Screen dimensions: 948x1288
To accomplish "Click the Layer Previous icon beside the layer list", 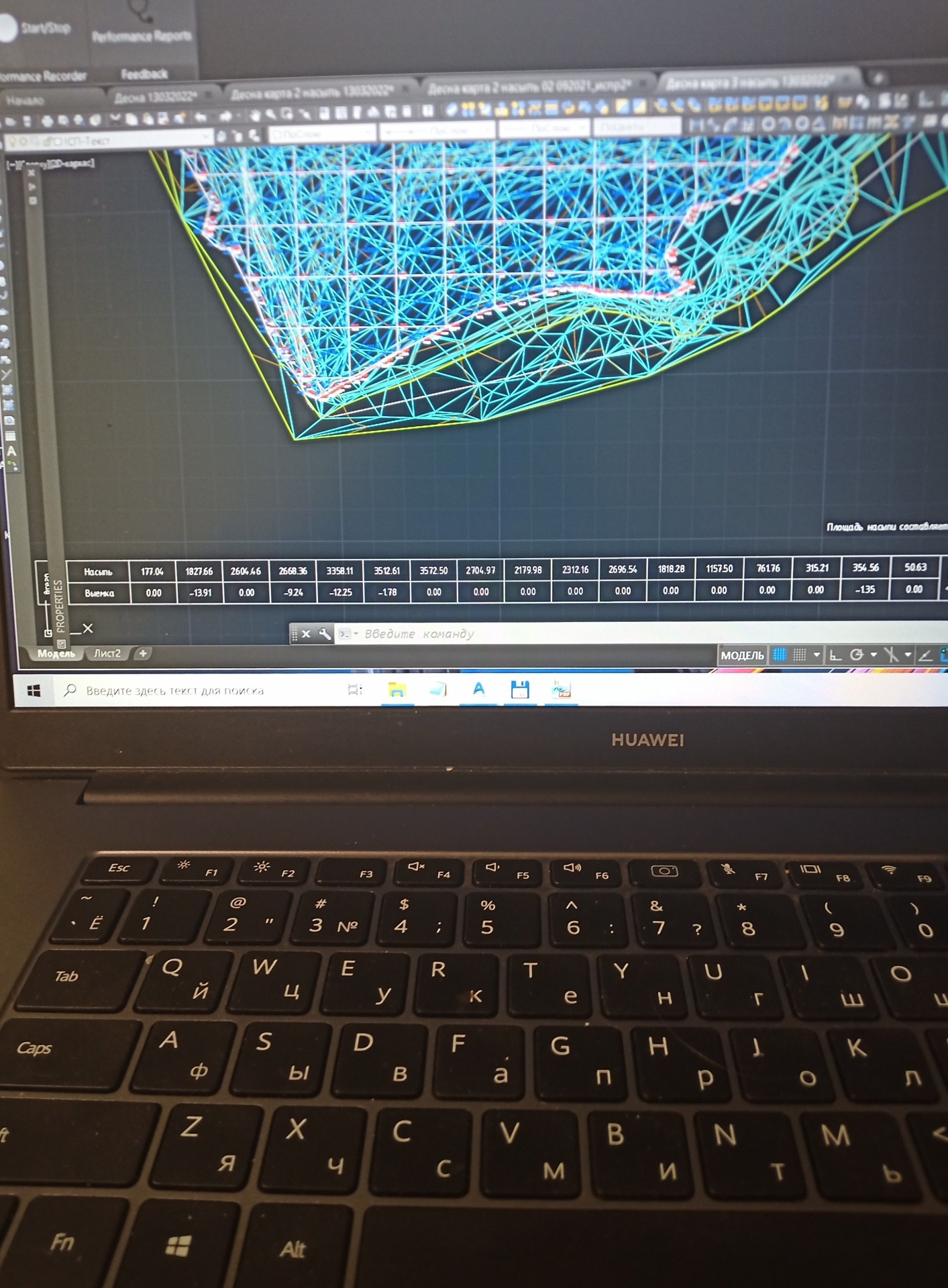I will tap(238, 136).
